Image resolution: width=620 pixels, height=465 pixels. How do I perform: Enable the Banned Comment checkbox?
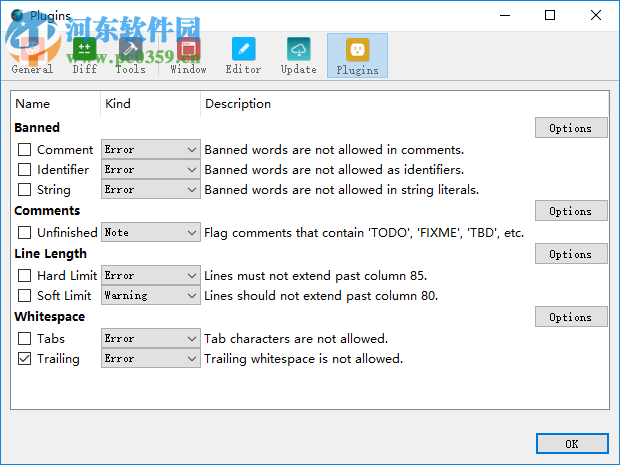25,150
